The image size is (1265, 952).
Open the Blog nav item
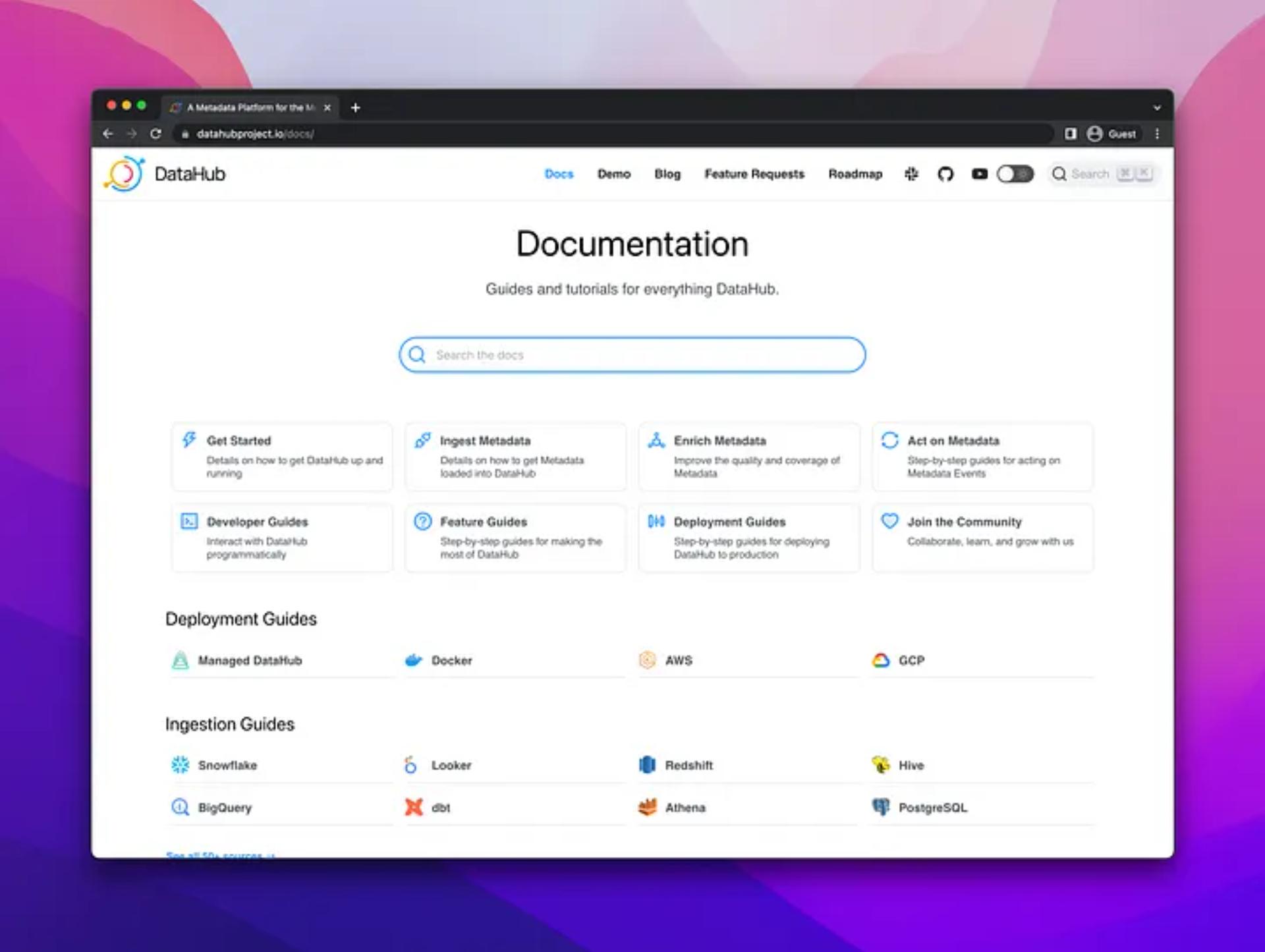point(667,174)
